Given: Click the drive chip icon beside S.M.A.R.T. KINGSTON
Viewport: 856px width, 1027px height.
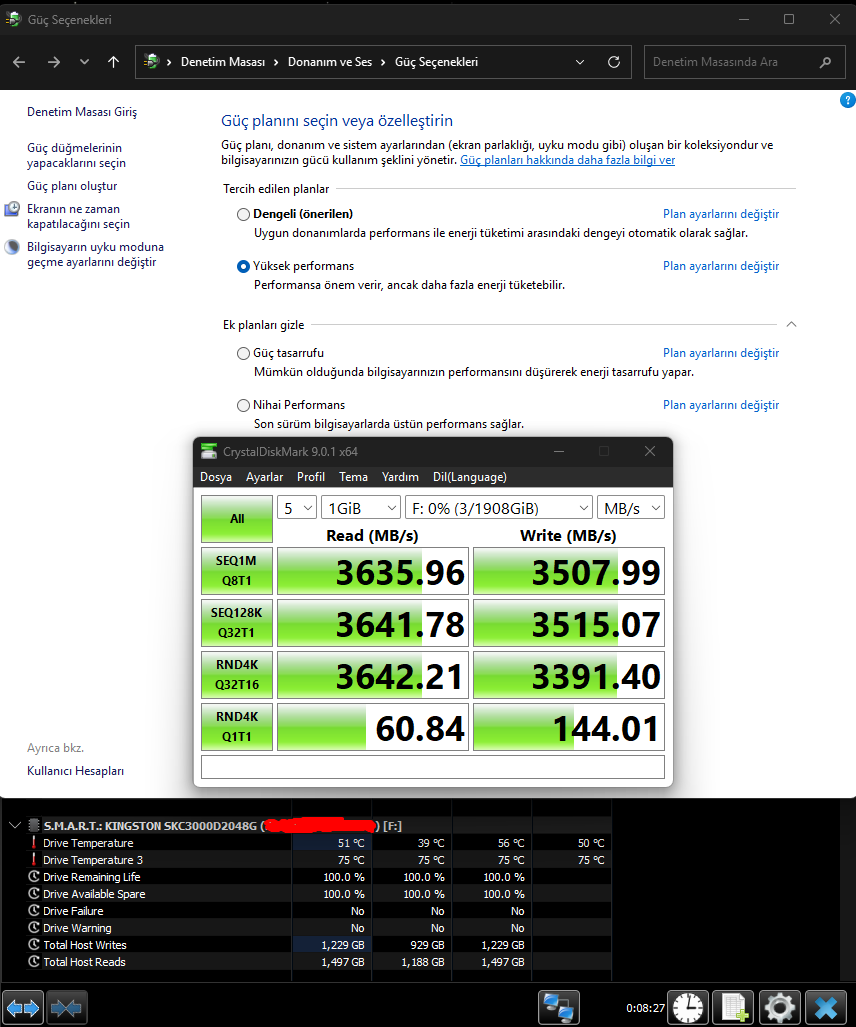Looking at the screenshot, I should pos(34,825).
